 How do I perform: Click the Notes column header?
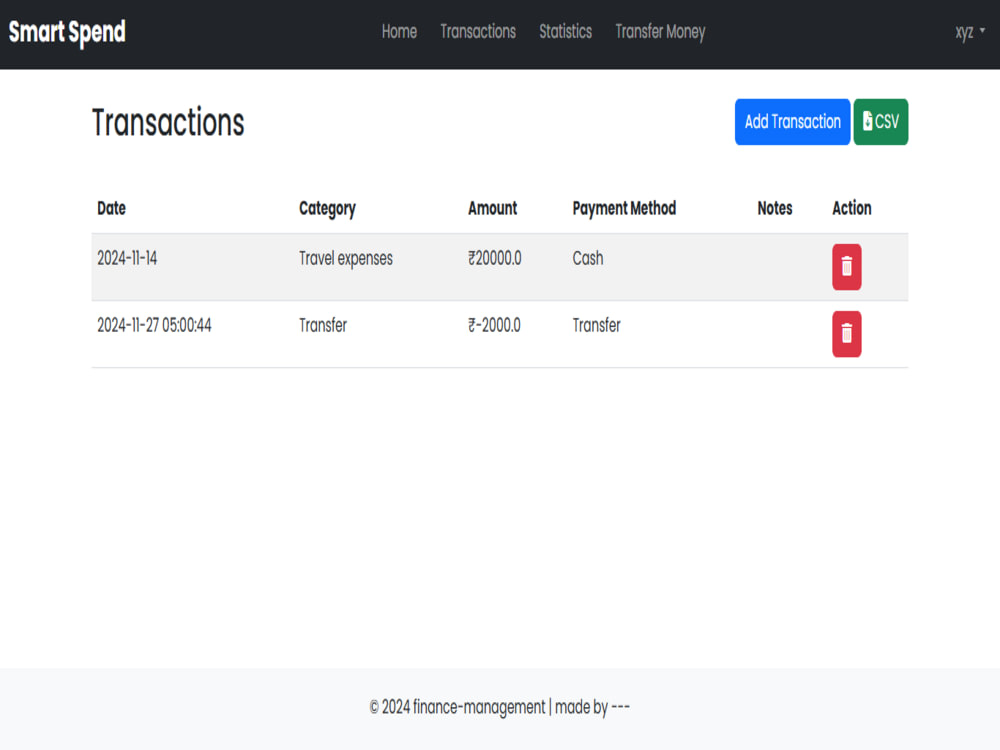[x=775, y=208]
